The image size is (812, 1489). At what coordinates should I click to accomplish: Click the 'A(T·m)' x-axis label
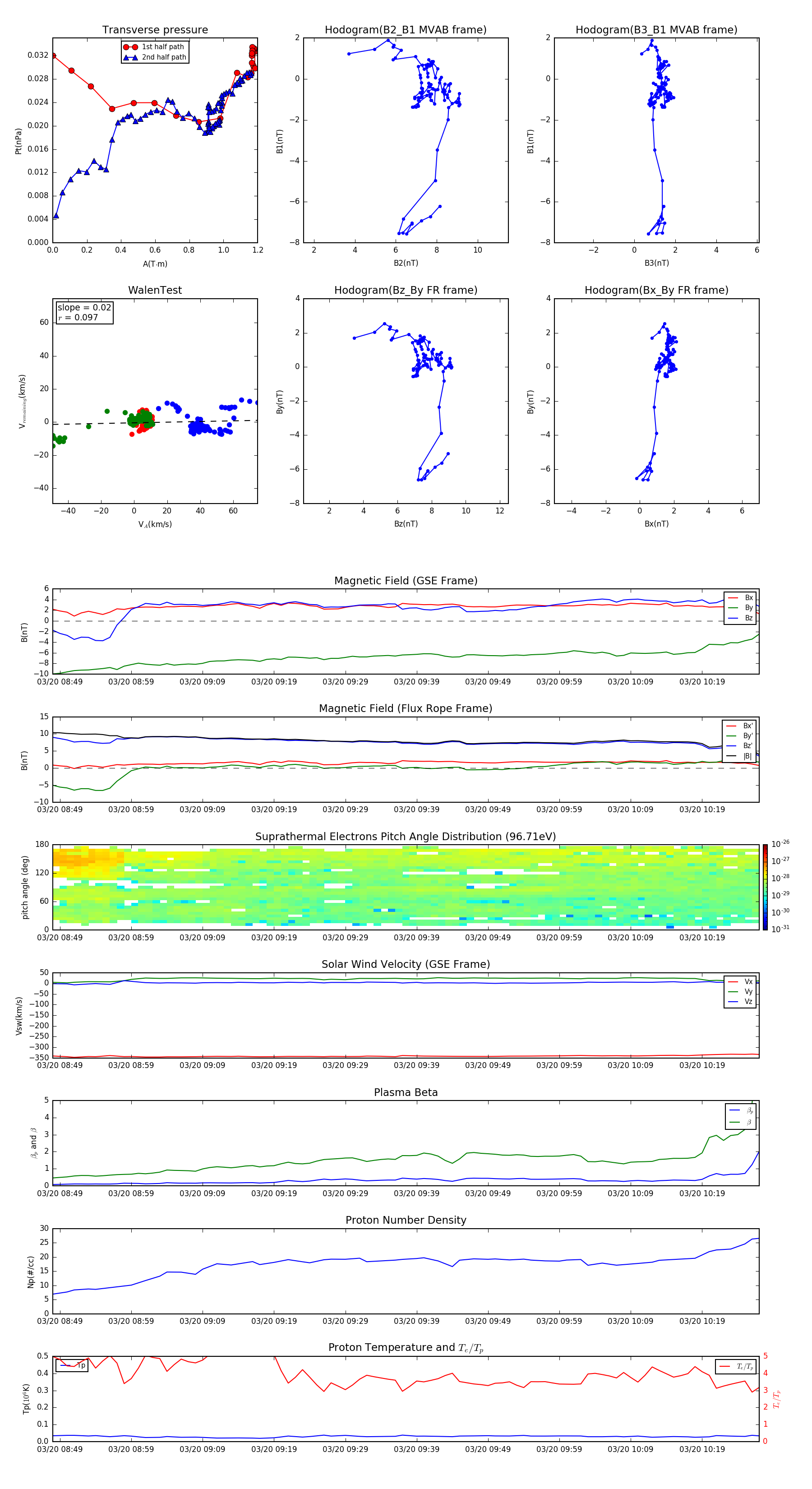coord(155,264)
